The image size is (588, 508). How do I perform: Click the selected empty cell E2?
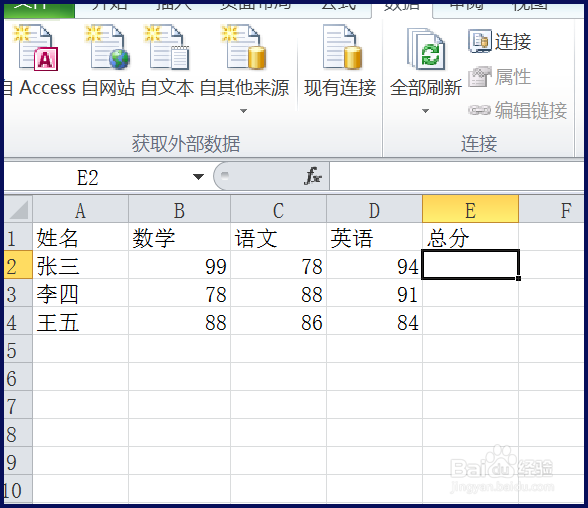[471, 265]
